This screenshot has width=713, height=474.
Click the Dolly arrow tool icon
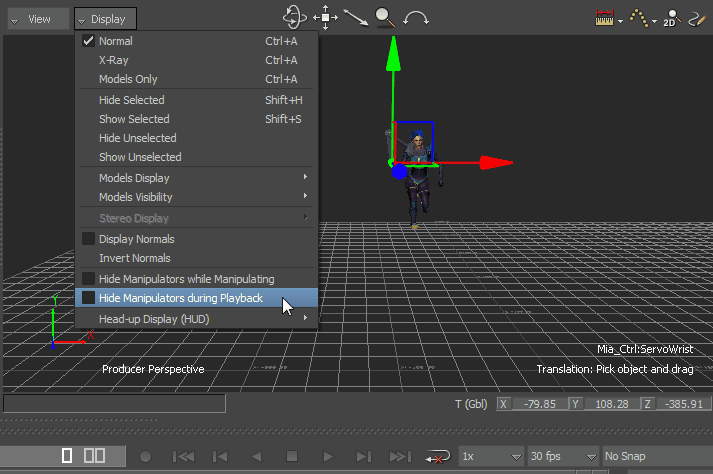[355, 17]
